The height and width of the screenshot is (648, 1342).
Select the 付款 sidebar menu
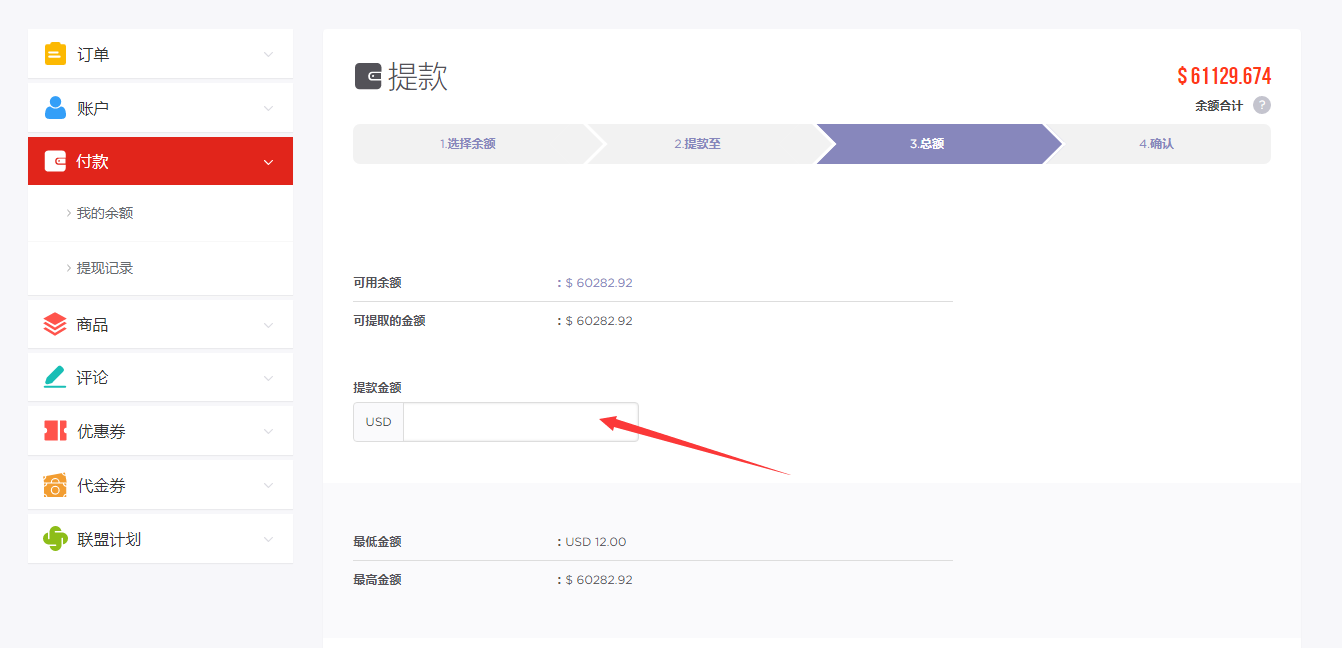click(160, 161)
